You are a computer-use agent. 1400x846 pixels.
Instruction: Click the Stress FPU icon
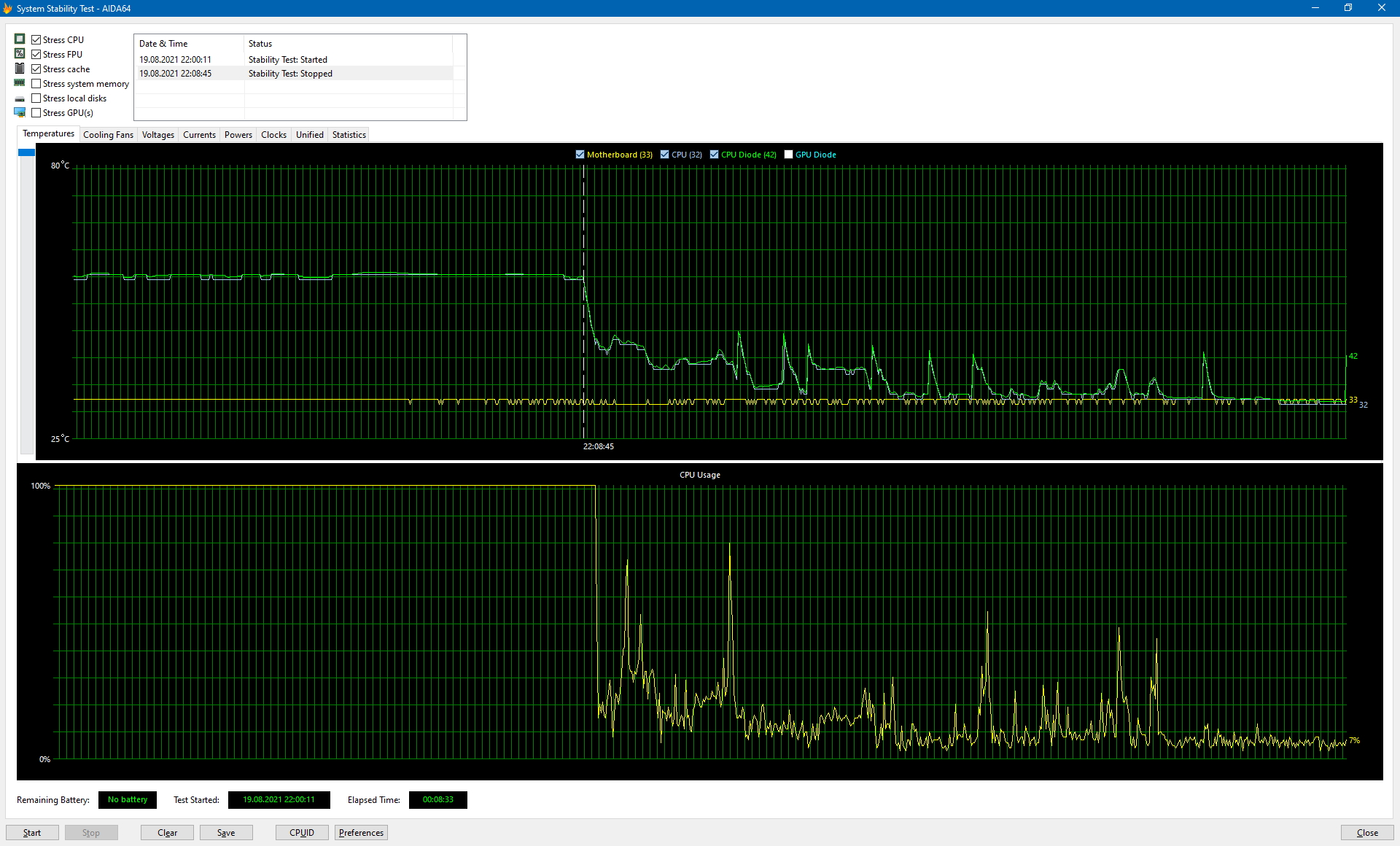point(20,54)
